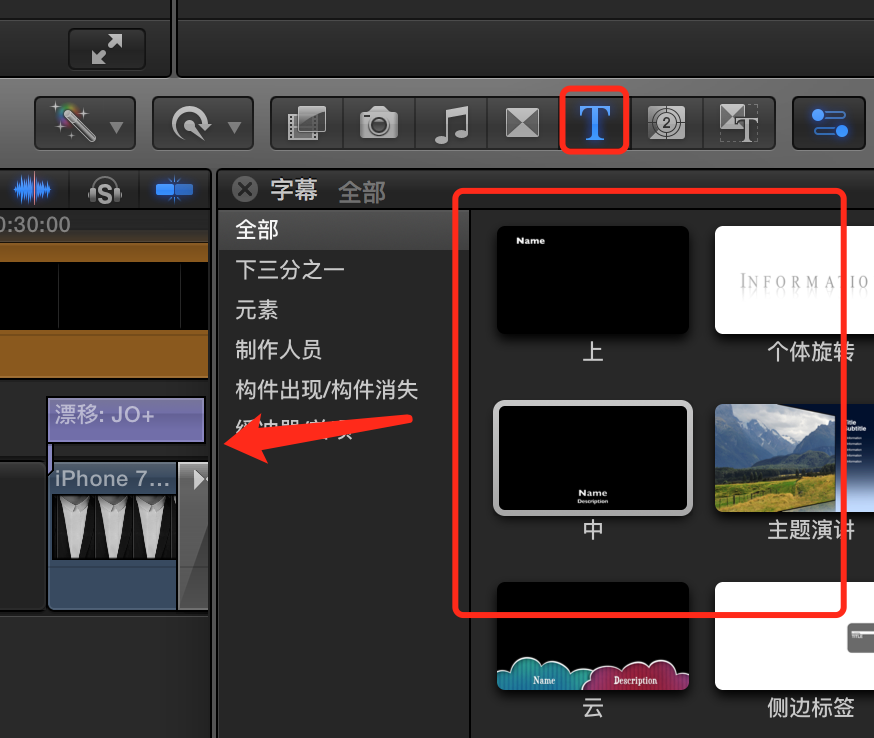Click the 全部 label beside the 字幕 heading
874x738 pixels.
pyautogui.click(x=362, y=193)
